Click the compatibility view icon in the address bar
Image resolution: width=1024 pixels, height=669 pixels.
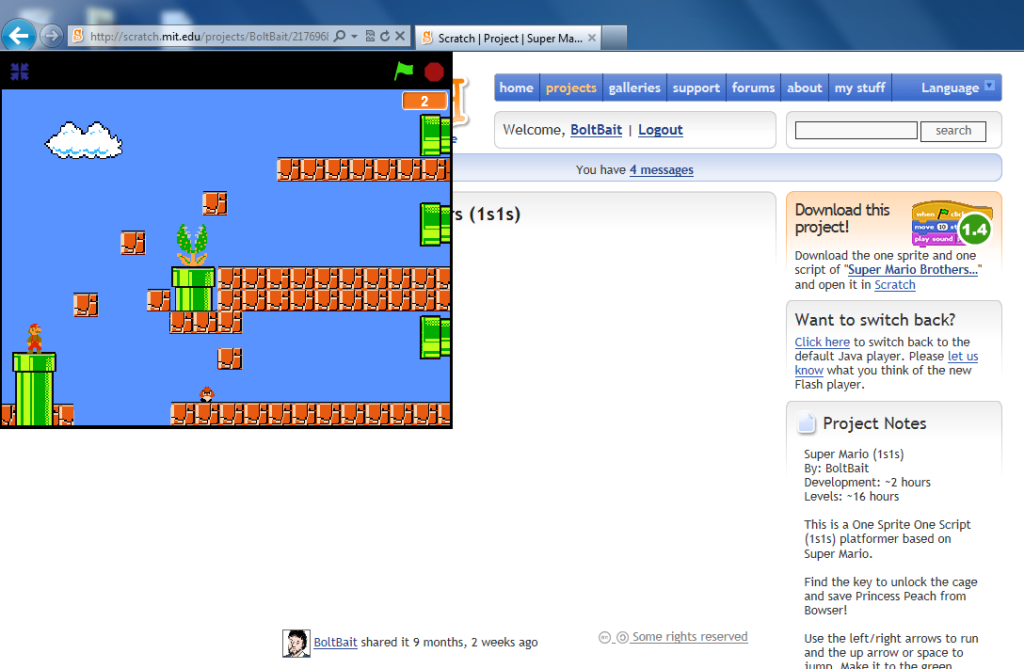370,37
